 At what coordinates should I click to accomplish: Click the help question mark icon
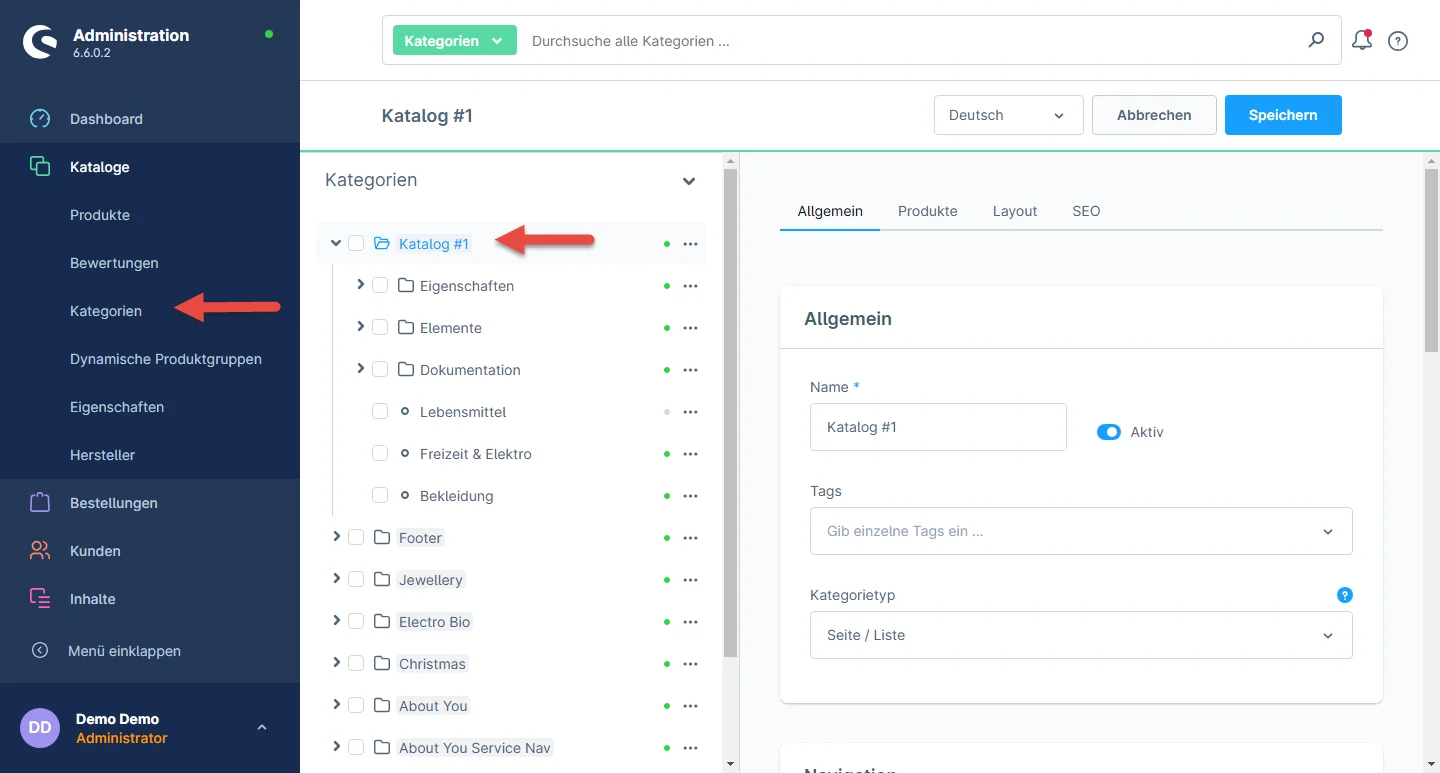[x=1398, y=41]
